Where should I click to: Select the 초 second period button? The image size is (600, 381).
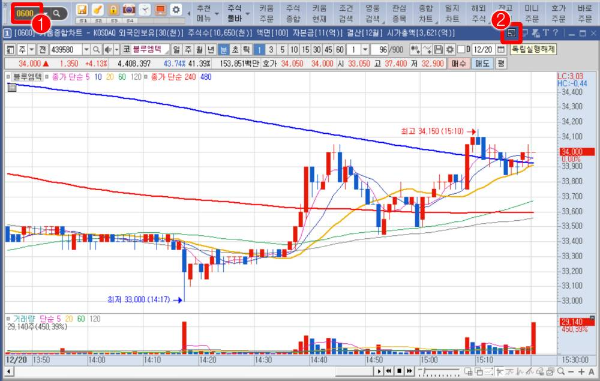(236, 49)
